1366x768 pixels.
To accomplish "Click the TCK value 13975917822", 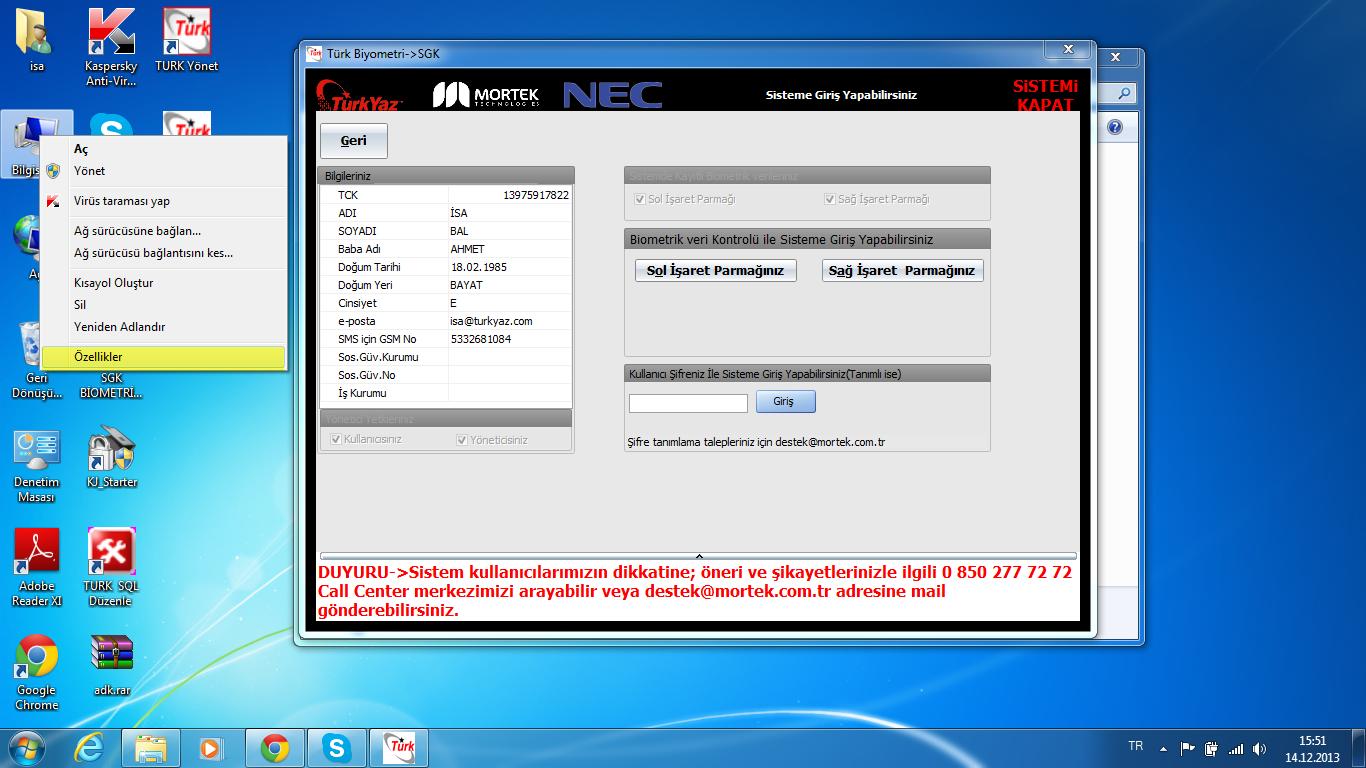I will (536, 195).
